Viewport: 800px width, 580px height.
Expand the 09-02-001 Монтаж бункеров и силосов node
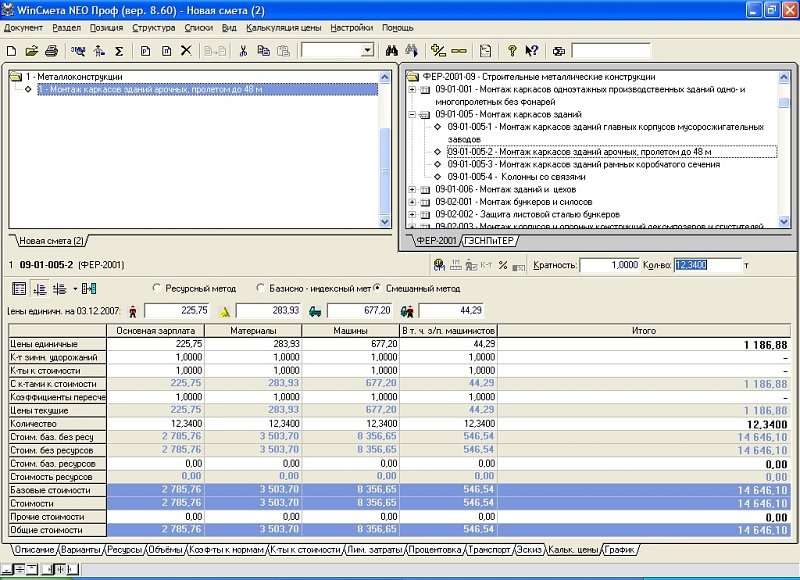coord(412,202)
